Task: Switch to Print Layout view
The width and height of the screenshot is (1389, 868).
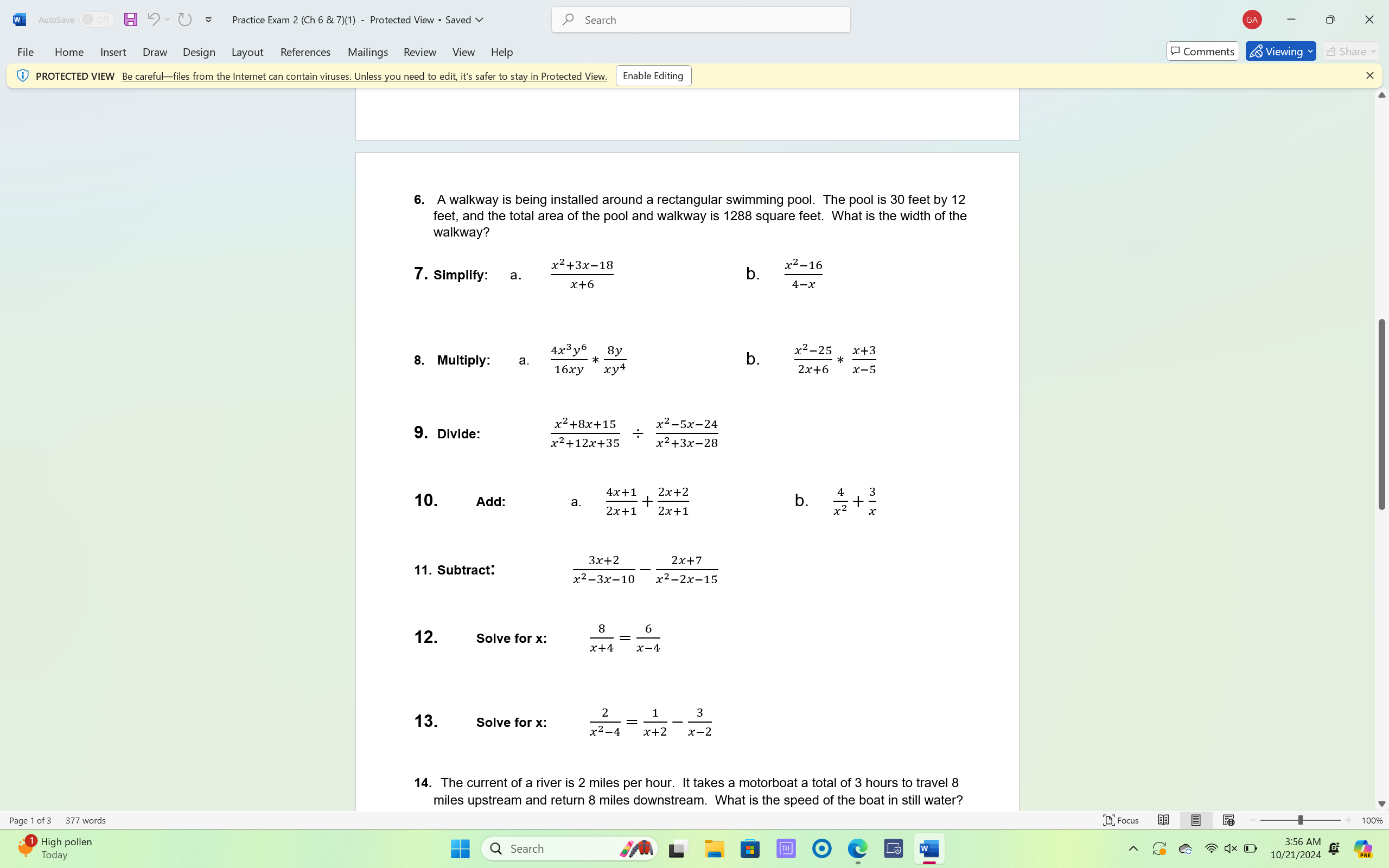Action: pyautogui.click(x=1196, y=820)
